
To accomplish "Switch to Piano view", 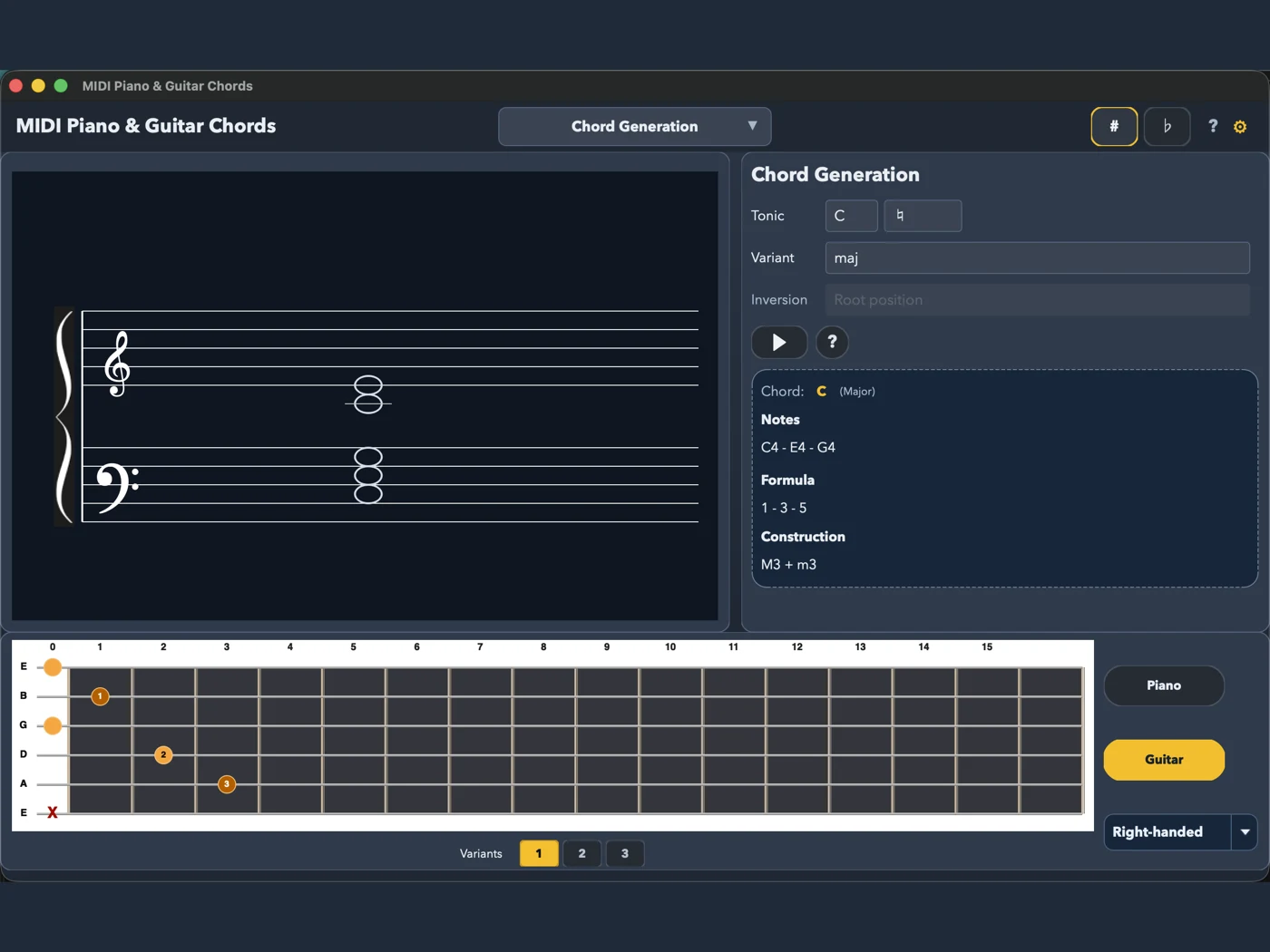I will [1164, 685].
